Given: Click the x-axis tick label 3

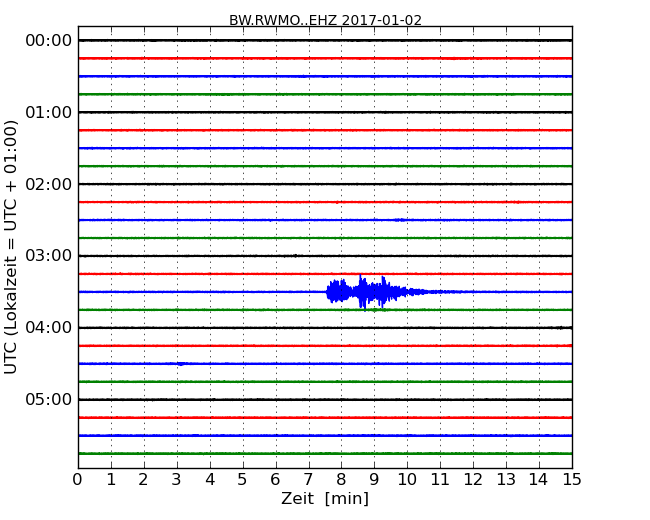Looking at the screenshot, I should pos(177,480).
